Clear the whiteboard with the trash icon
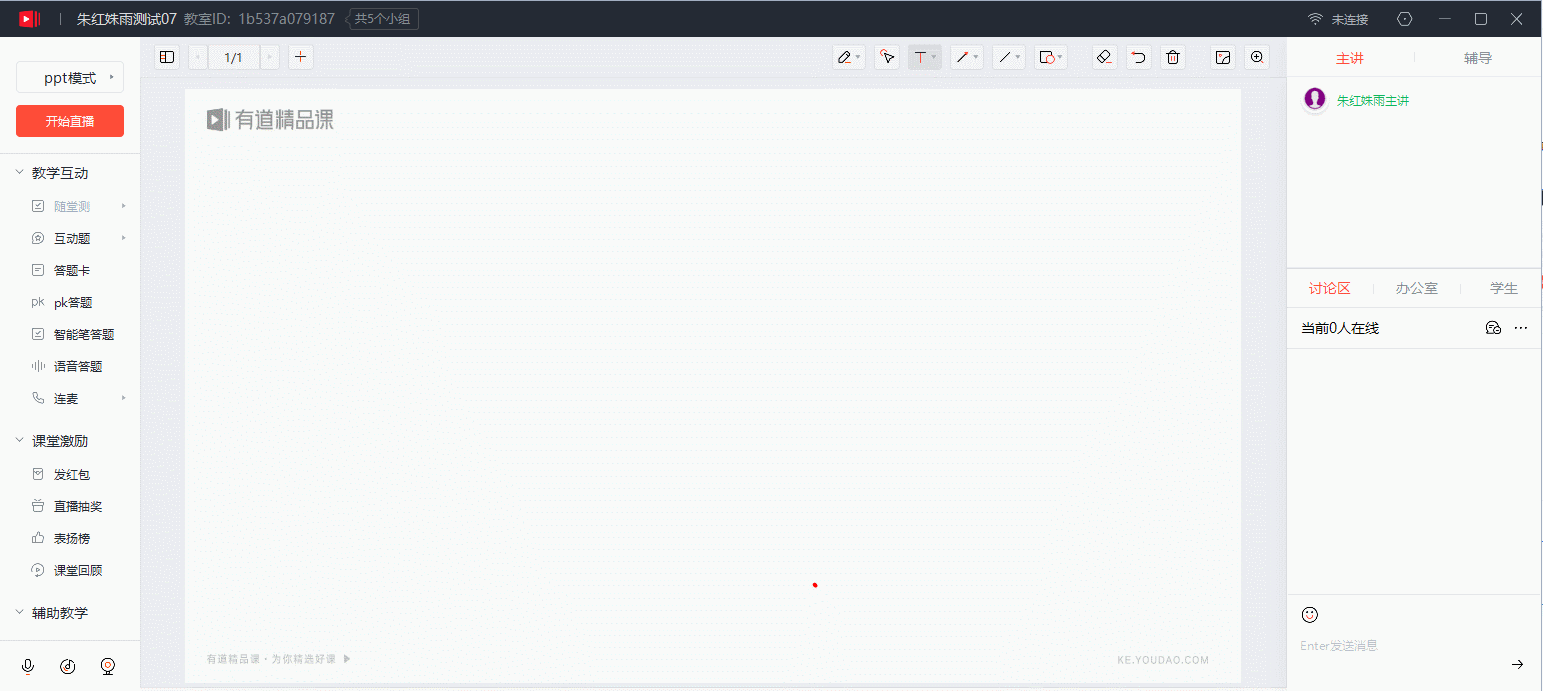 click(1173, 57)
